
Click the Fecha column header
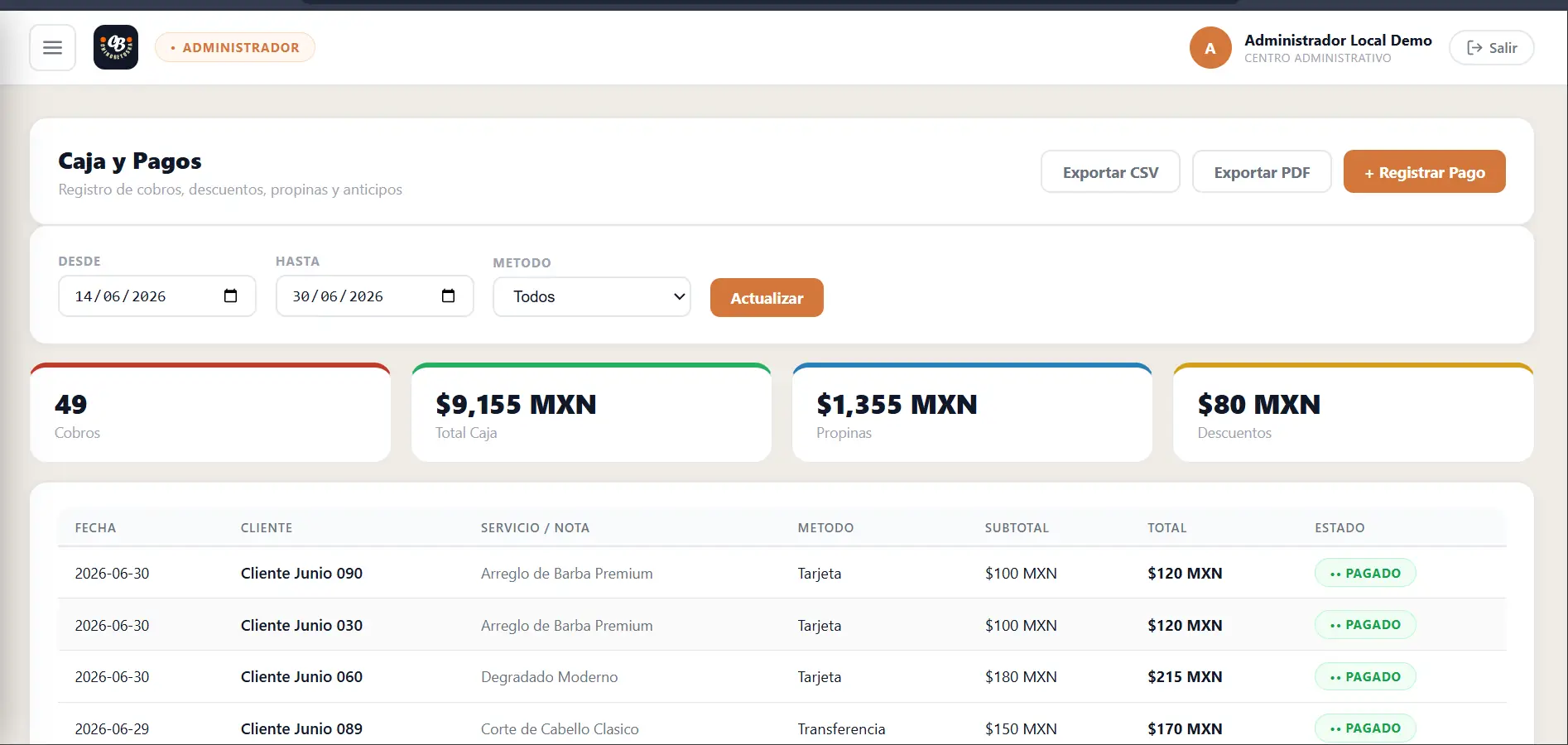pos(95,528)
